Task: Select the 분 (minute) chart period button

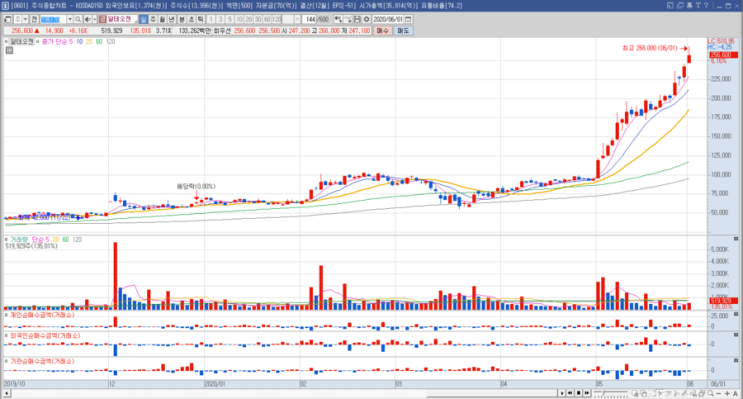Action: 181,19
